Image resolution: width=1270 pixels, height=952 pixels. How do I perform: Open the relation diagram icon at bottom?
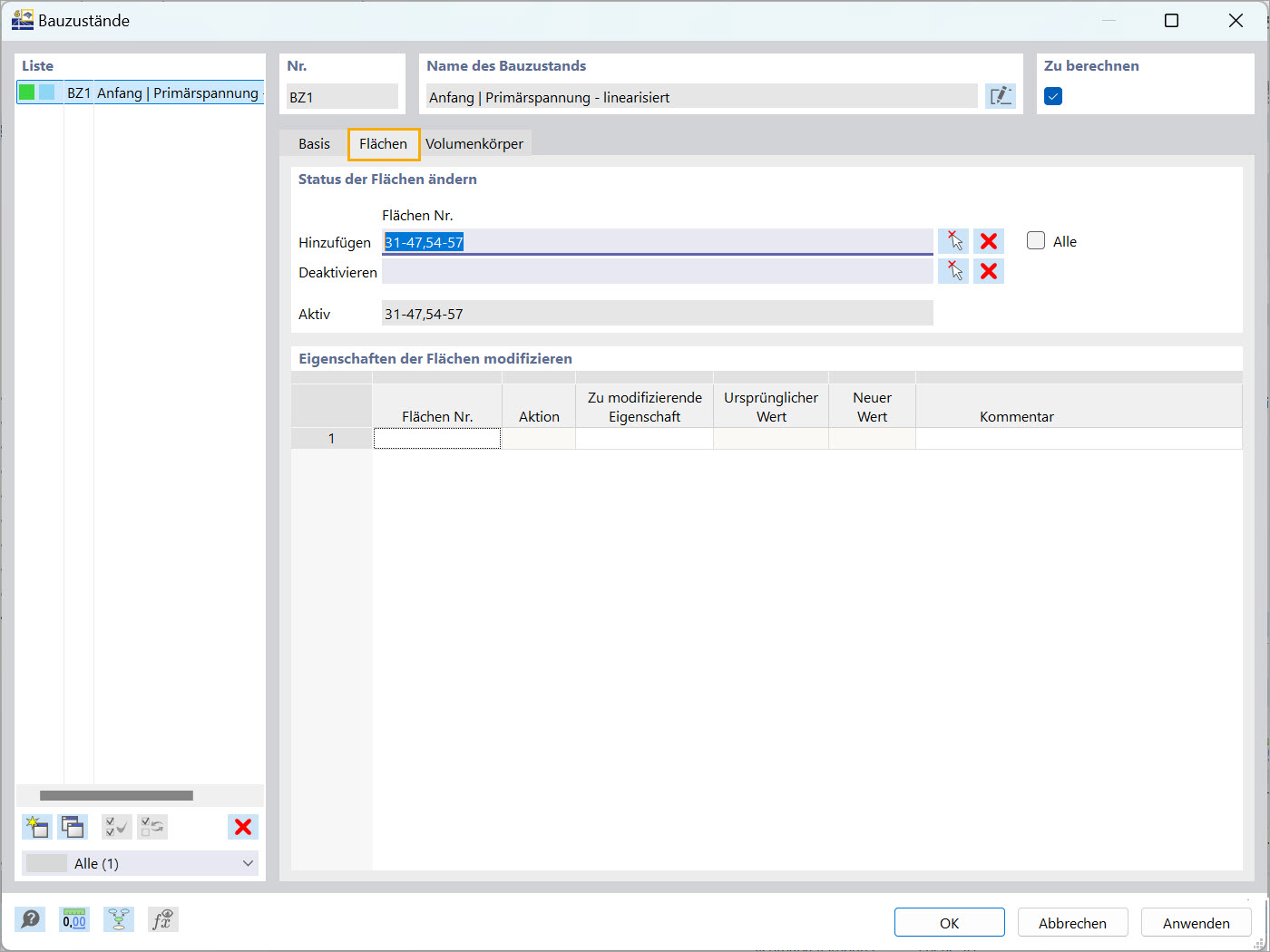[x=118, y=919]
